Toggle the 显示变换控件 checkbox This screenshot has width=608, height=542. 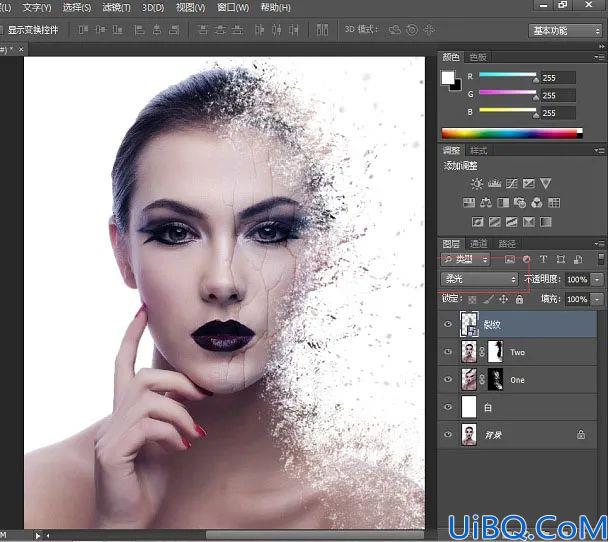tap(1, 30)
